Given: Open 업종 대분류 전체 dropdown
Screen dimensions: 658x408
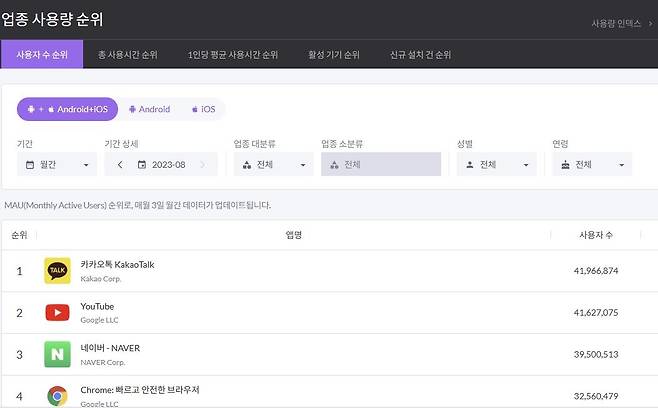Looking at the screenshot, I should [274, 165].
